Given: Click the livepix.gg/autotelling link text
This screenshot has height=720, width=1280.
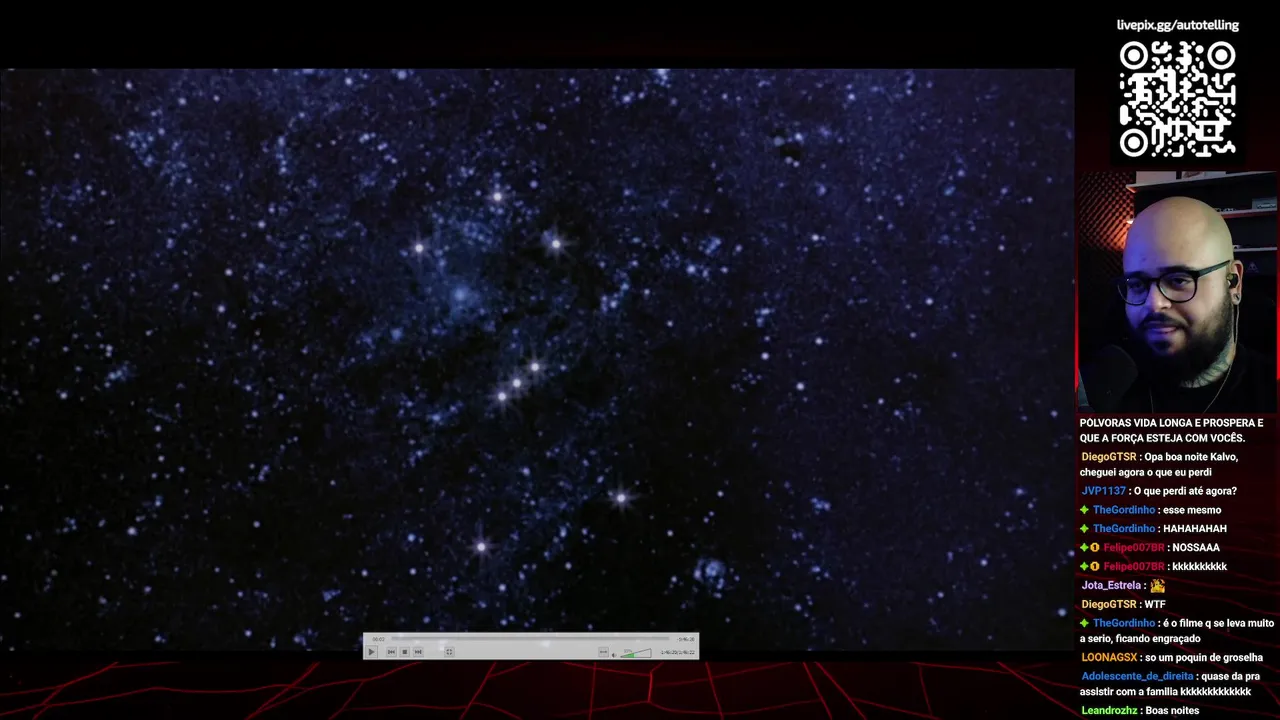Looking at the screenshot, I should pyautogui.click(x=1177, y=25).
